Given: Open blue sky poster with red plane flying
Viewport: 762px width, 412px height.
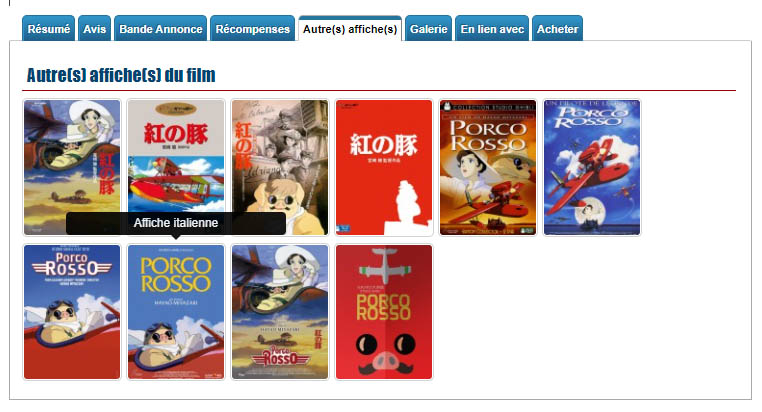Looking at the screenshot, I should pyautogui.click(x=592, y=168).
